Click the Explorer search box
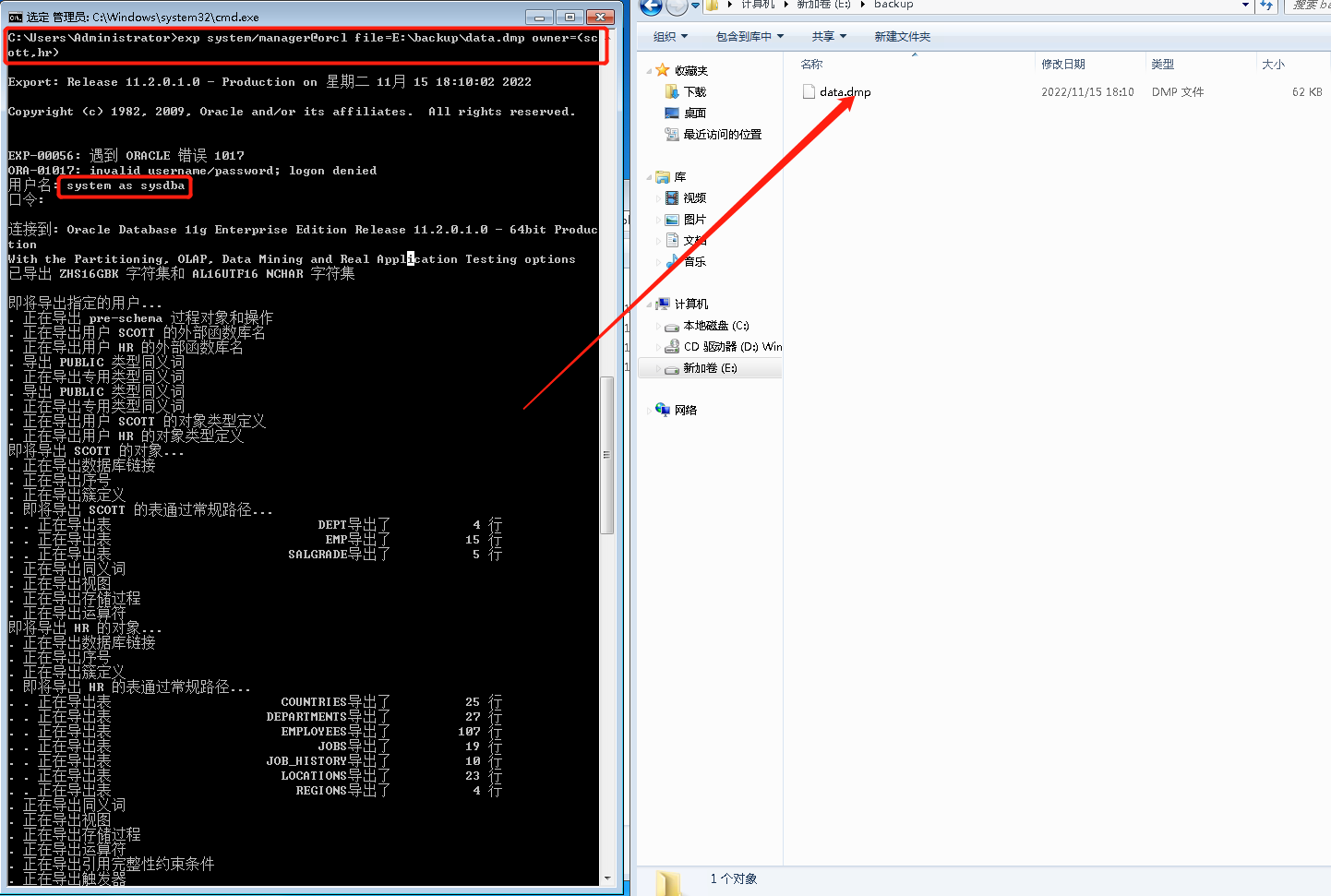 click(1308, 6)
